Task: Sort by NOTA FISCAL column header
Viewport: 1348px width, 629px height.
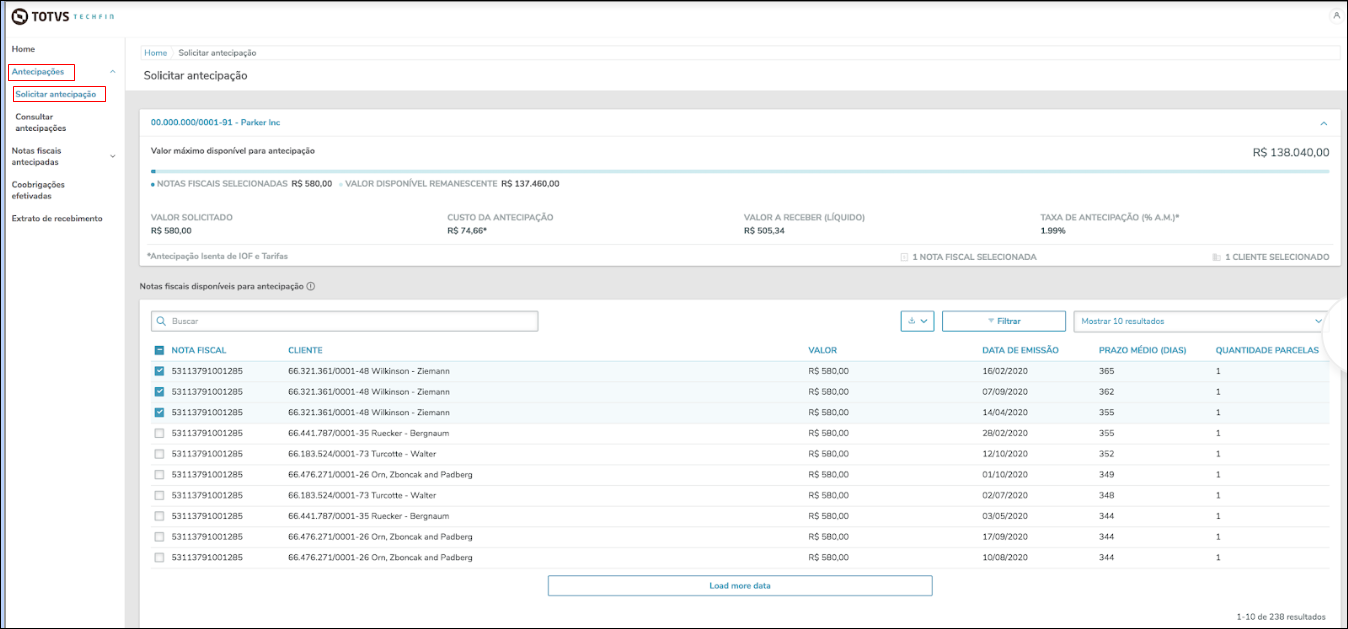Action: tap(199, 350)
